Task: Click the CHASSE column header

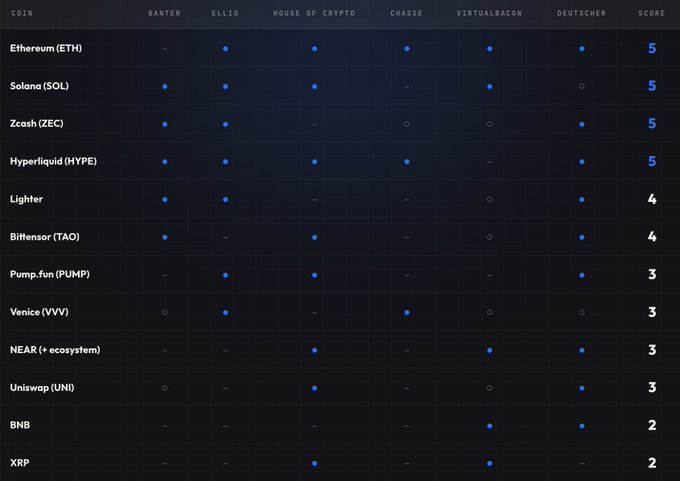Action: (x=406, y=13)
